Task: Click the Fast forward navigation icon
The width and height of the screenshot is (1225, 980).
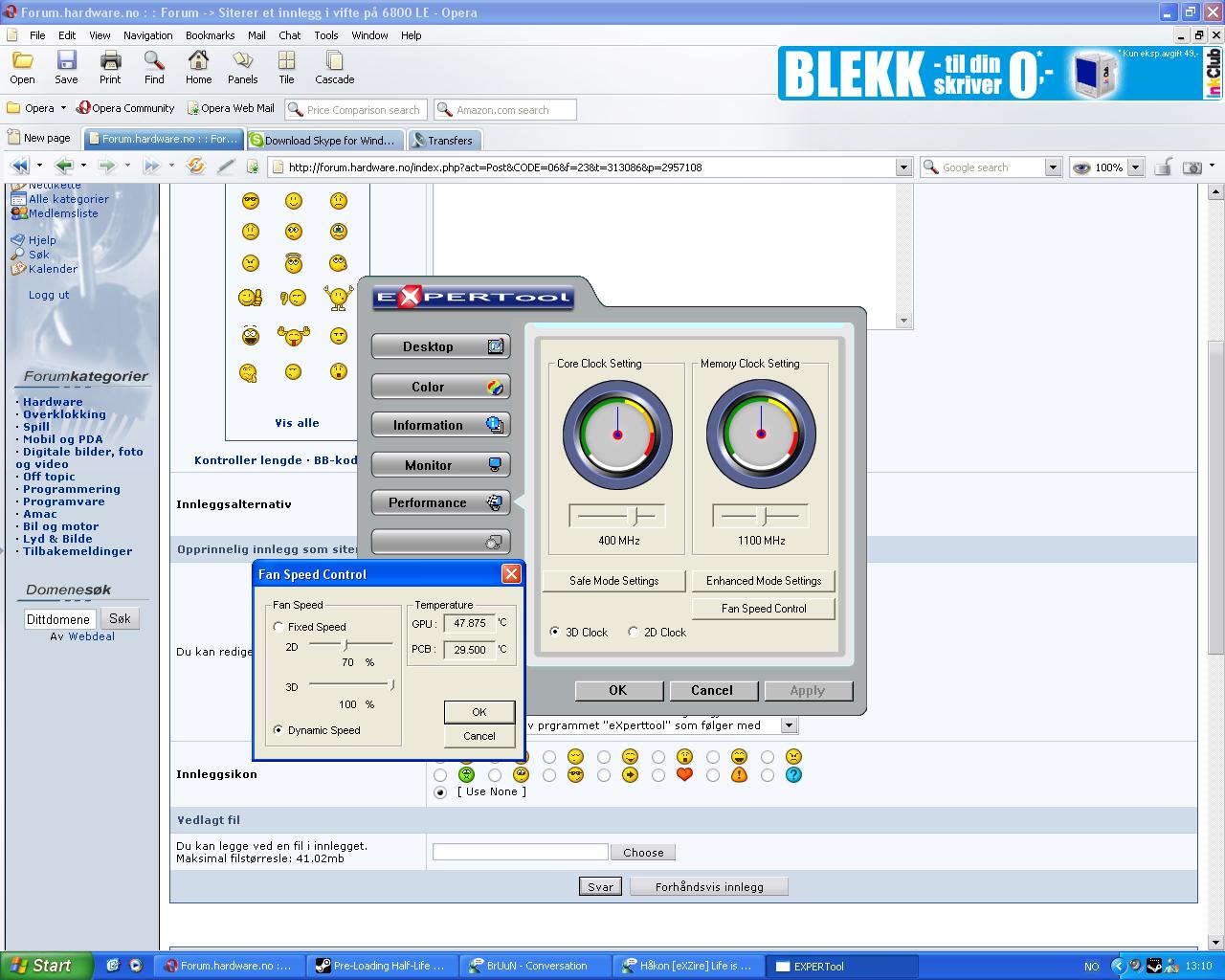Action: 150,167
